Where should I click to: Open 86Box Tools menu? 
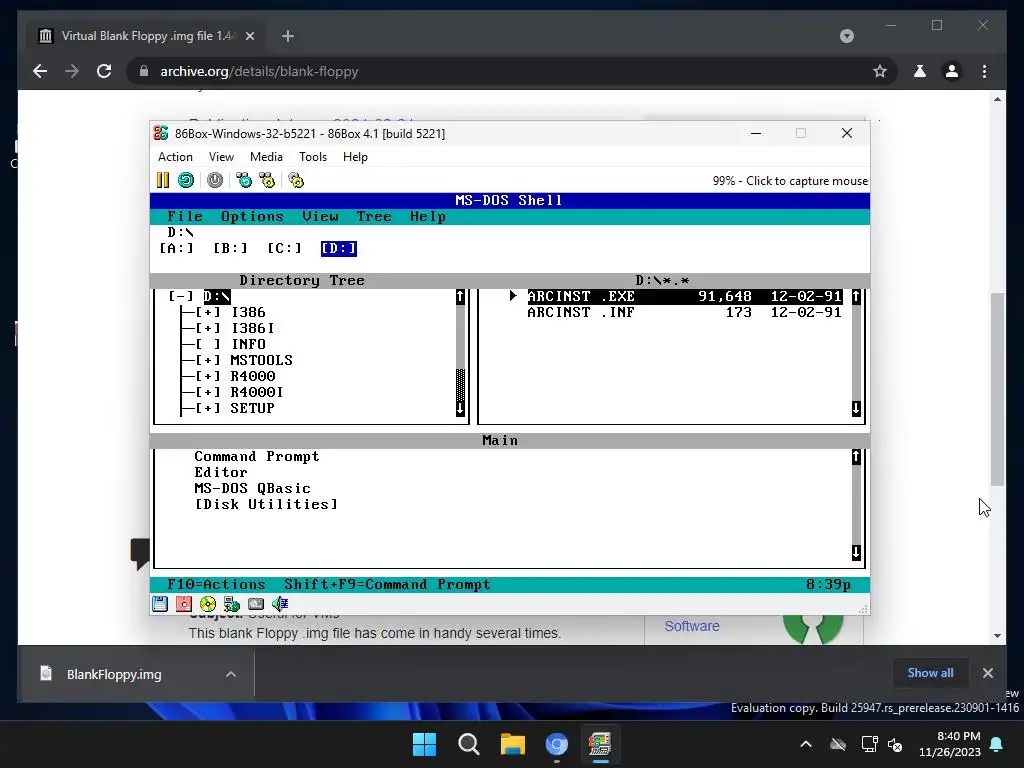(x=313, y=157)
